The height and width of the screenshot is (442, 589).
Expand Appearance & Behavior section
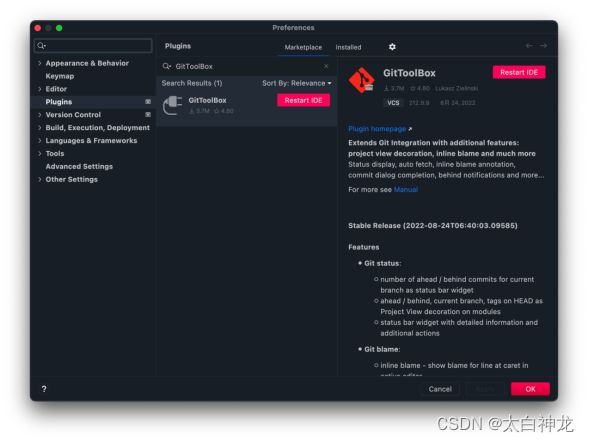coord(39,63)
